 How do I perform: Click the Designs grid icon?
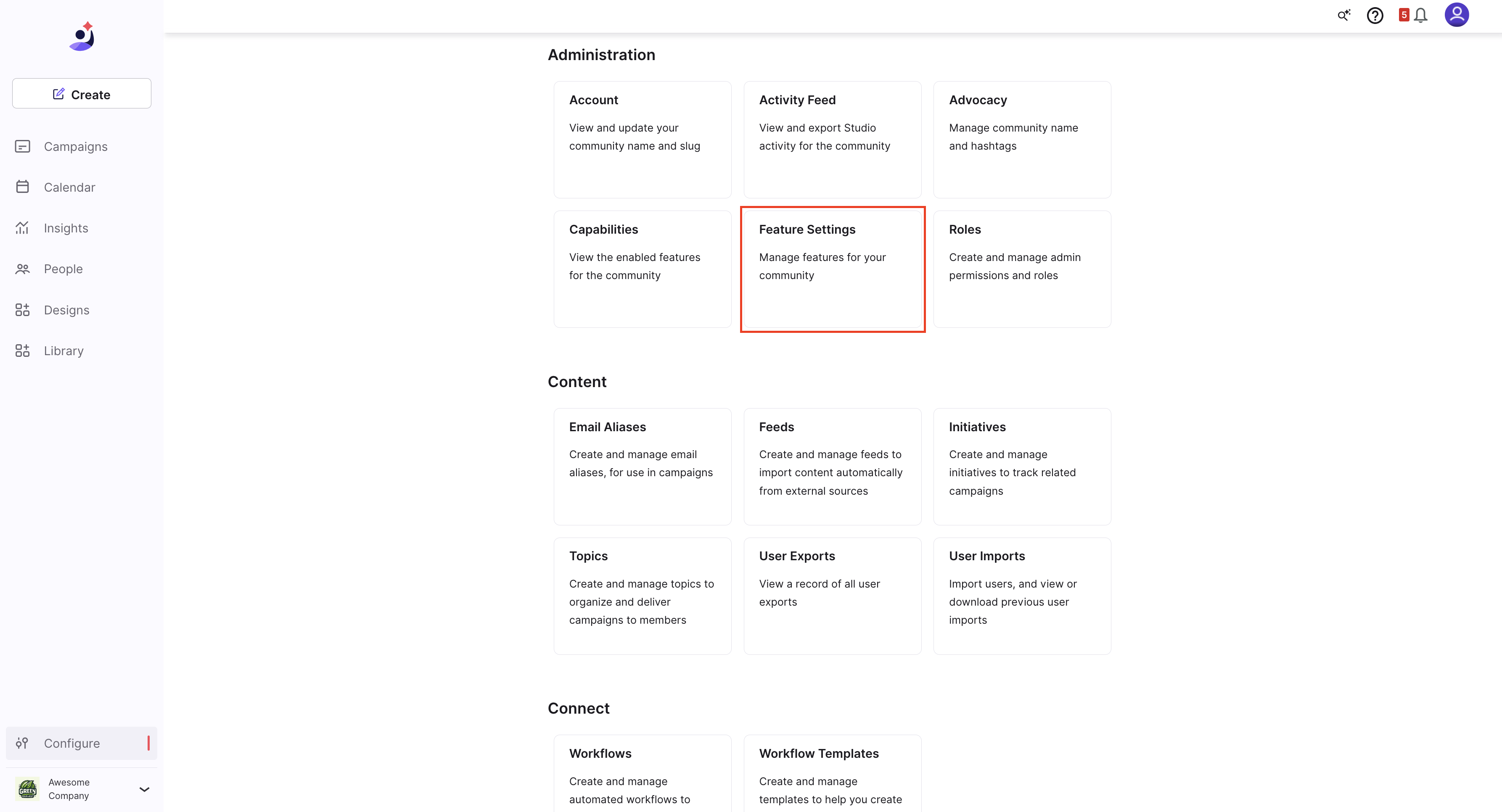22,309
